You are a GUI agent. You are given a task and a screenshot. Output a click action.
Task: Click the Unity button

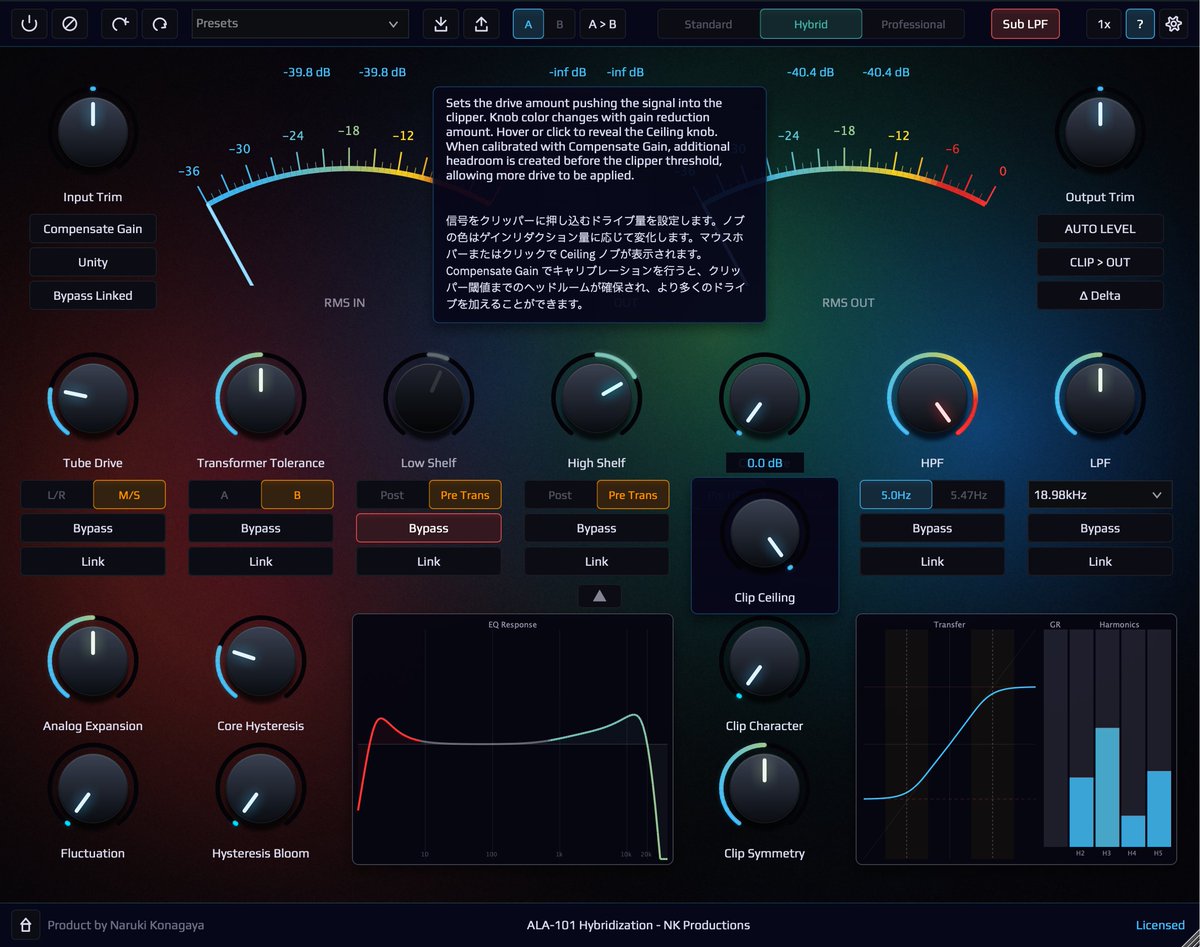[x=93, y=262]
